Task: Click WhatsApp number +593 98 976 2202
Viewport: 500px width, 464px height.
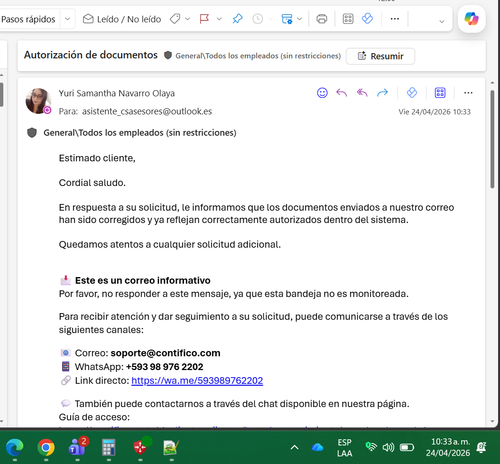Action: click(x=164, y=367)
